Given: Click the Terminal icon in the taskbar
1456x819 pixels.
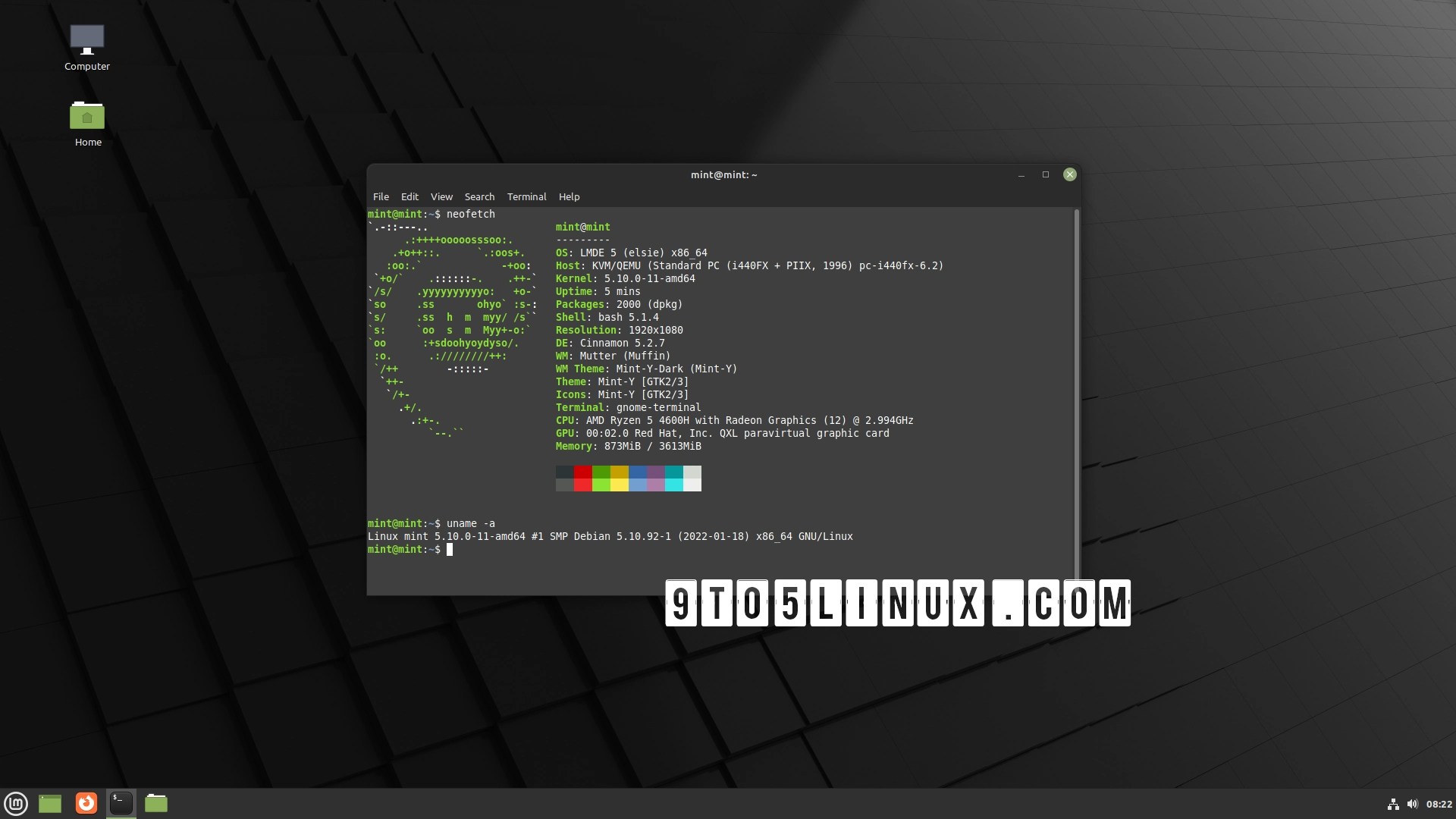Looking at the screenshot, I should pyautogui.click(x=121, y=803).
